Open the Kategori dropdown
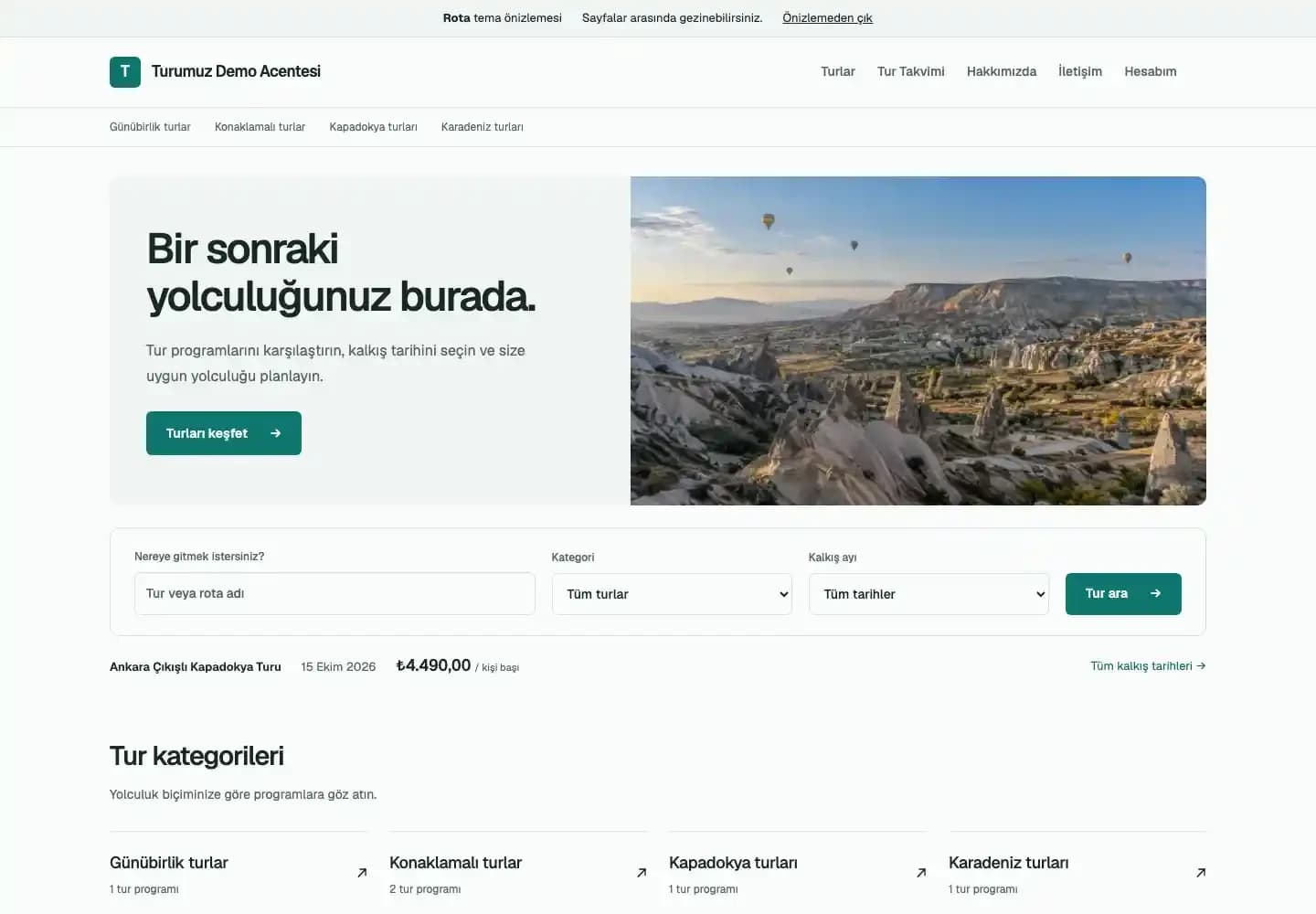 [672, 594]
